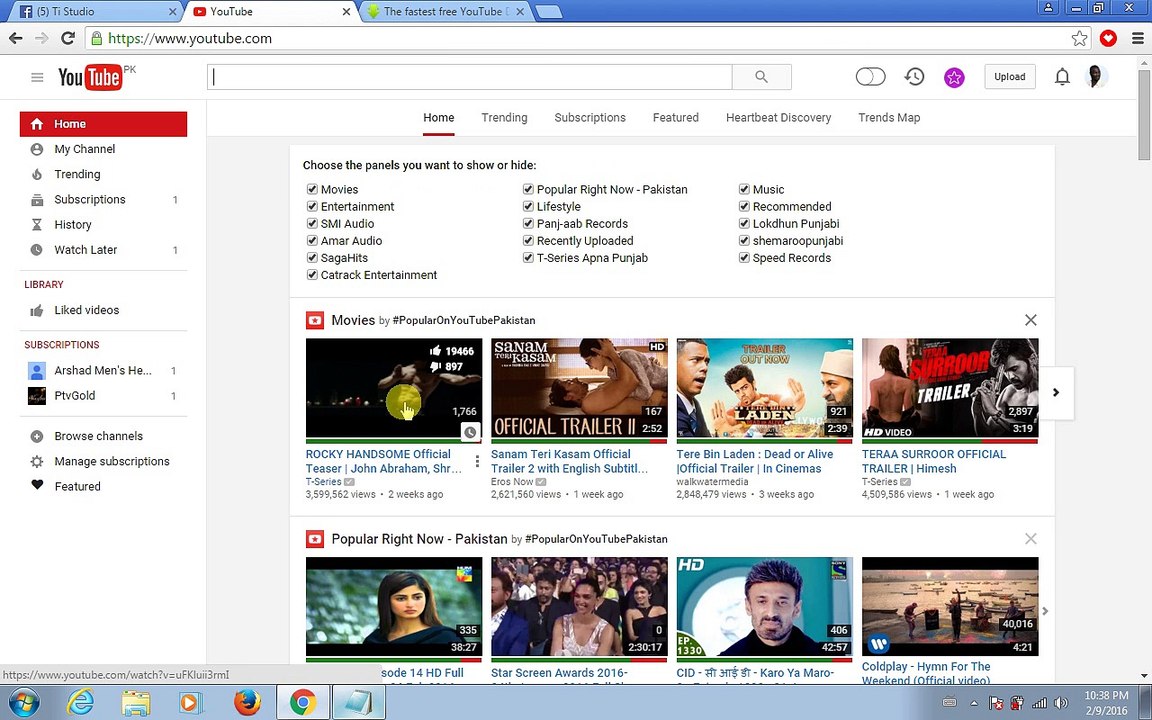Click the Windows Start button
Viewport: 1152px width, 720px height.
(x=24, y=703)
